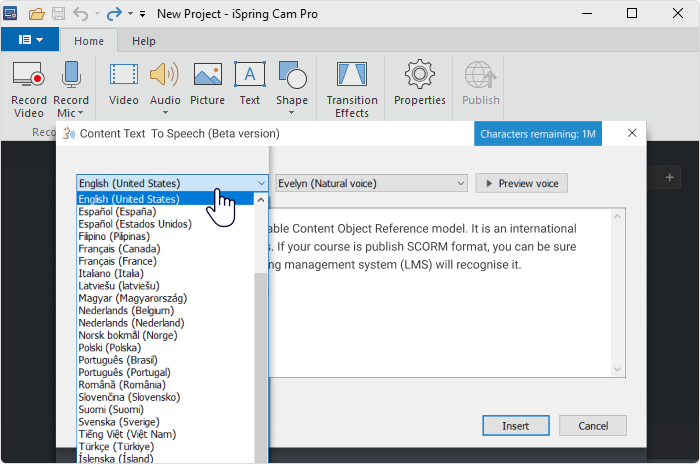Click the Preview voice button

521,183
